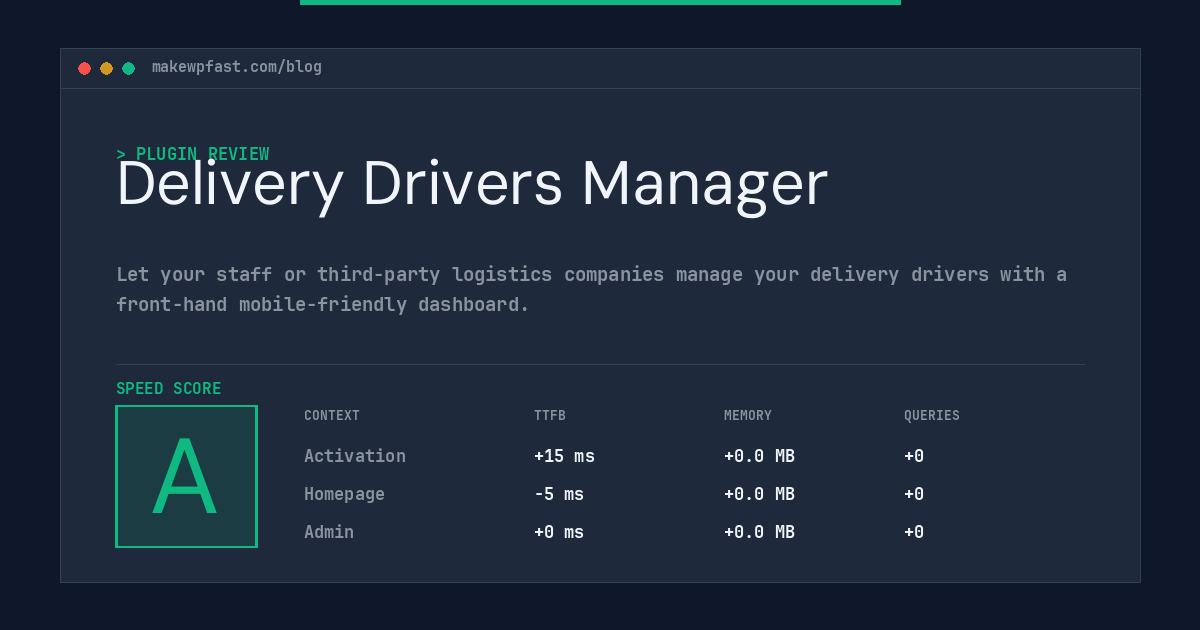Click the makewpfast.com/blog address text
Viewport: 1200px width, 630px height.
tap(237, 67)
